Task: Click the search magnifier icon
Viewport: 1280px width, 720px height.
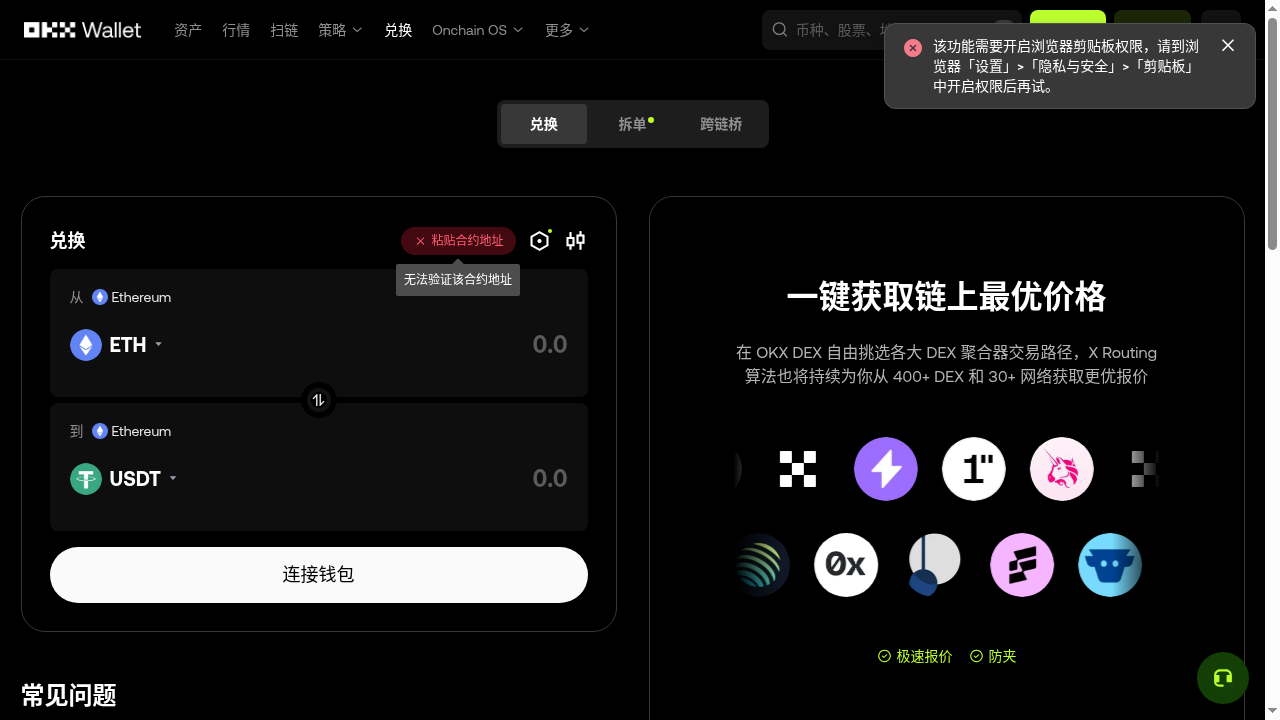Action: coord(780,30)
